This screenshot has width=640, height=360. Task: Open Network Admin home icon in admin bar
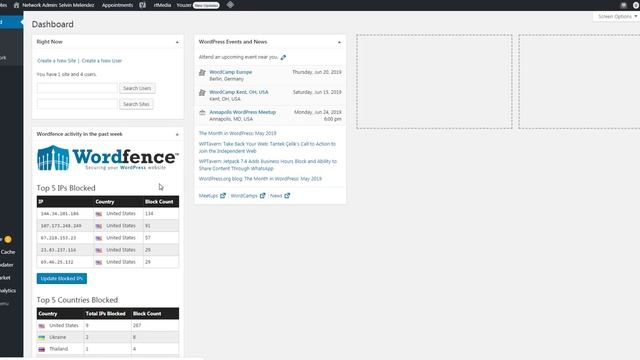pos(16,5)
